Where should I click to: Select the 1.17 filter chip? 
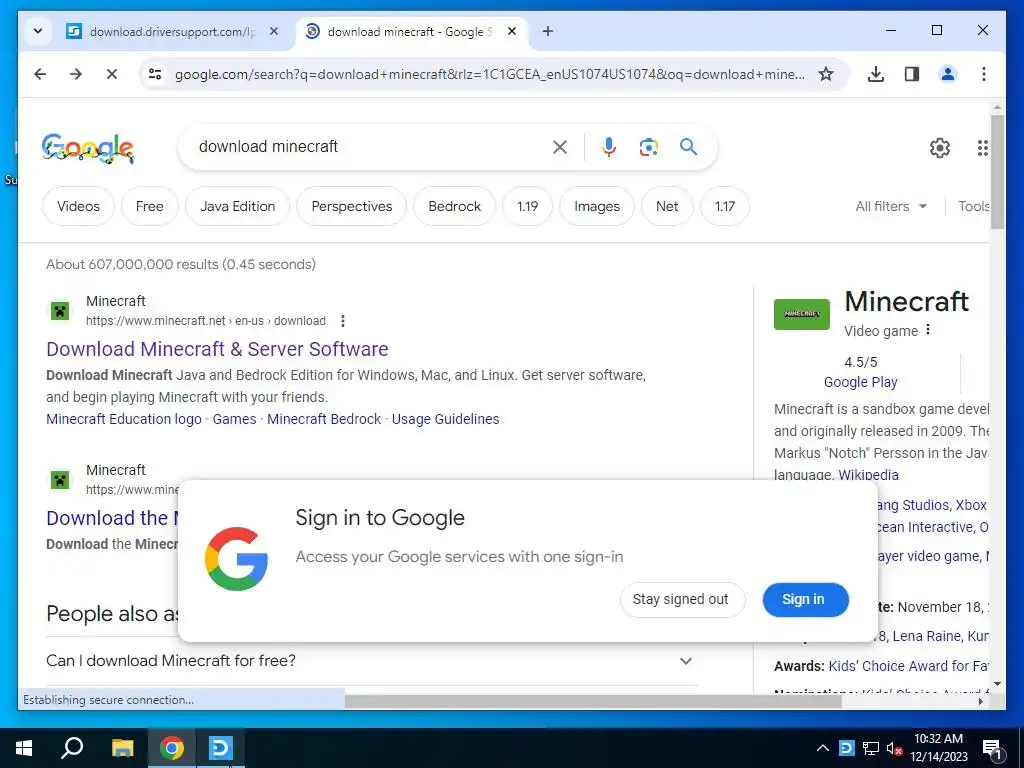pyautogui.click(x=725, y=206)
